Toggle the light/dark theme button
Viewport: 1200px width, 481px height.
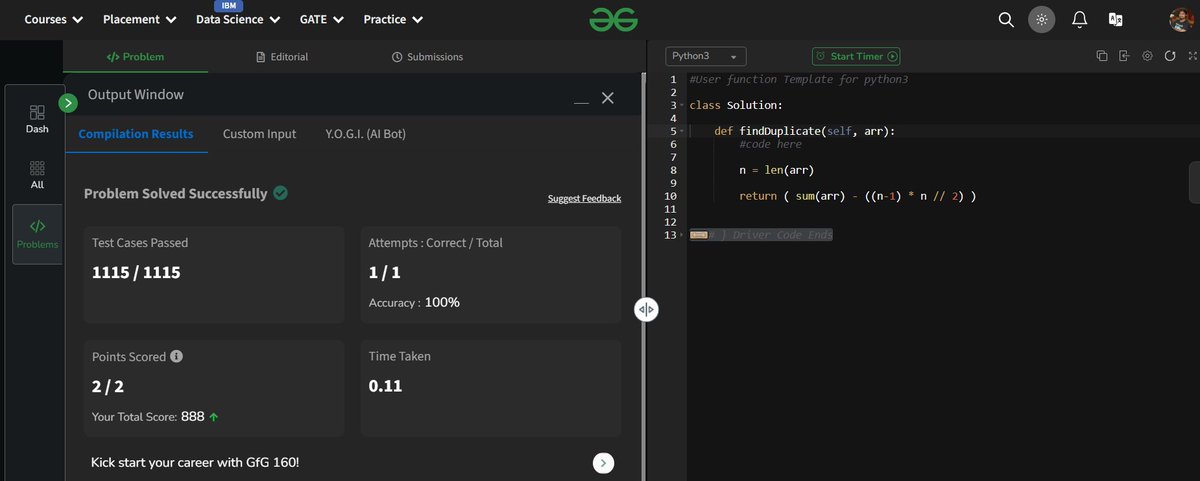click(x=1042, y=19)
